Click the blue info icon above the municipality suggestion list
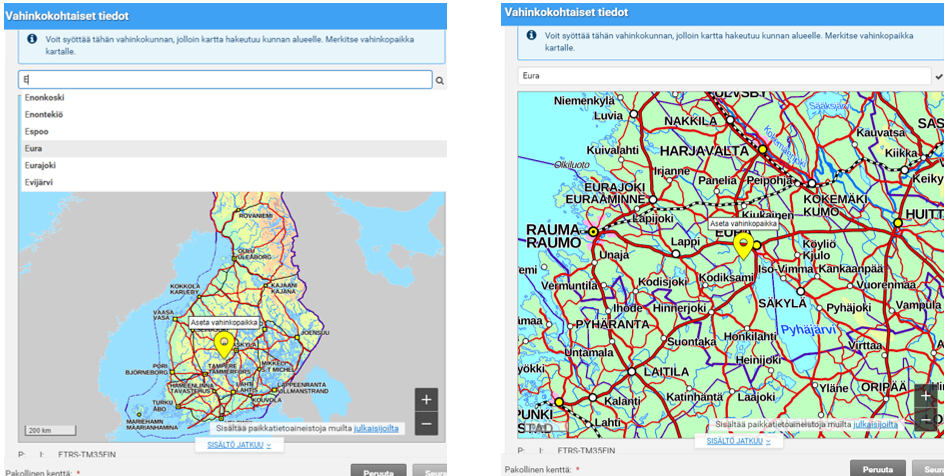Image resolution: width=945 pixels, height=476 pixels. pos(32,40)
